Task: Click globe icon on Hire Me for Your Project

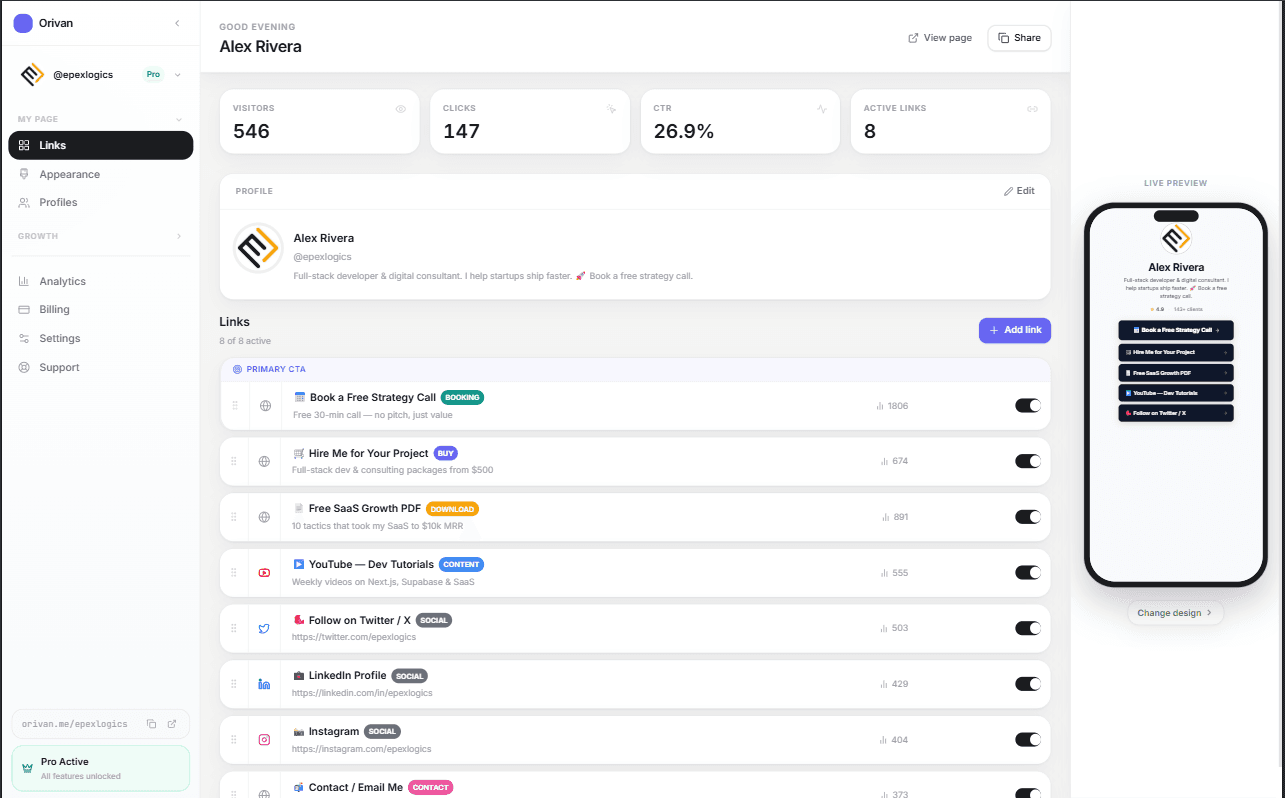Action: click(264, 461)
